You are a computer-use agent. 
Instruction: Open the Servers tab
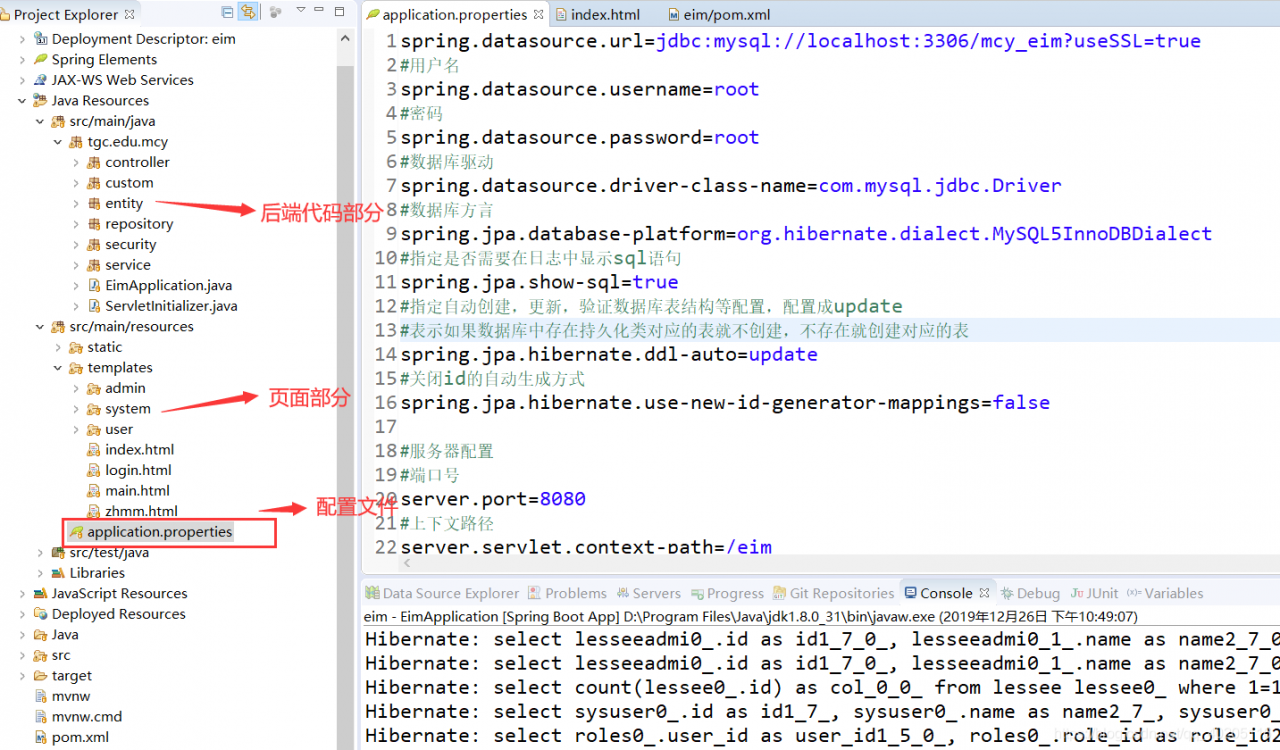point(648,593)
